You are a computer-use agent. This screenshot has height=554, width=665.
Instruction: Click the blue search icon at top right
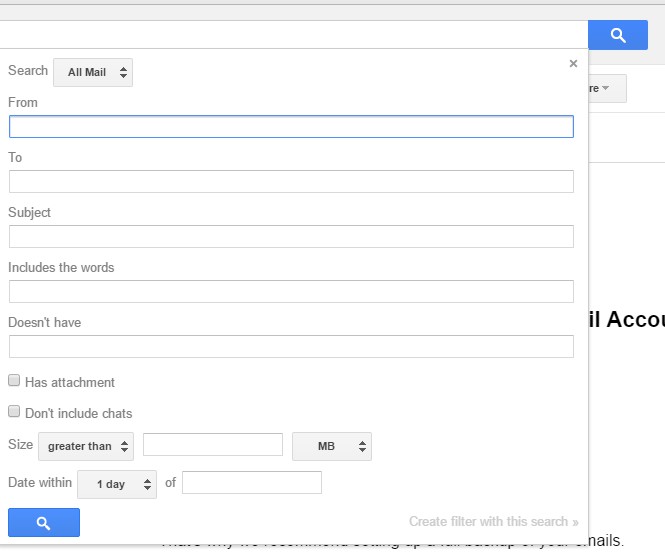click(618, 35)
